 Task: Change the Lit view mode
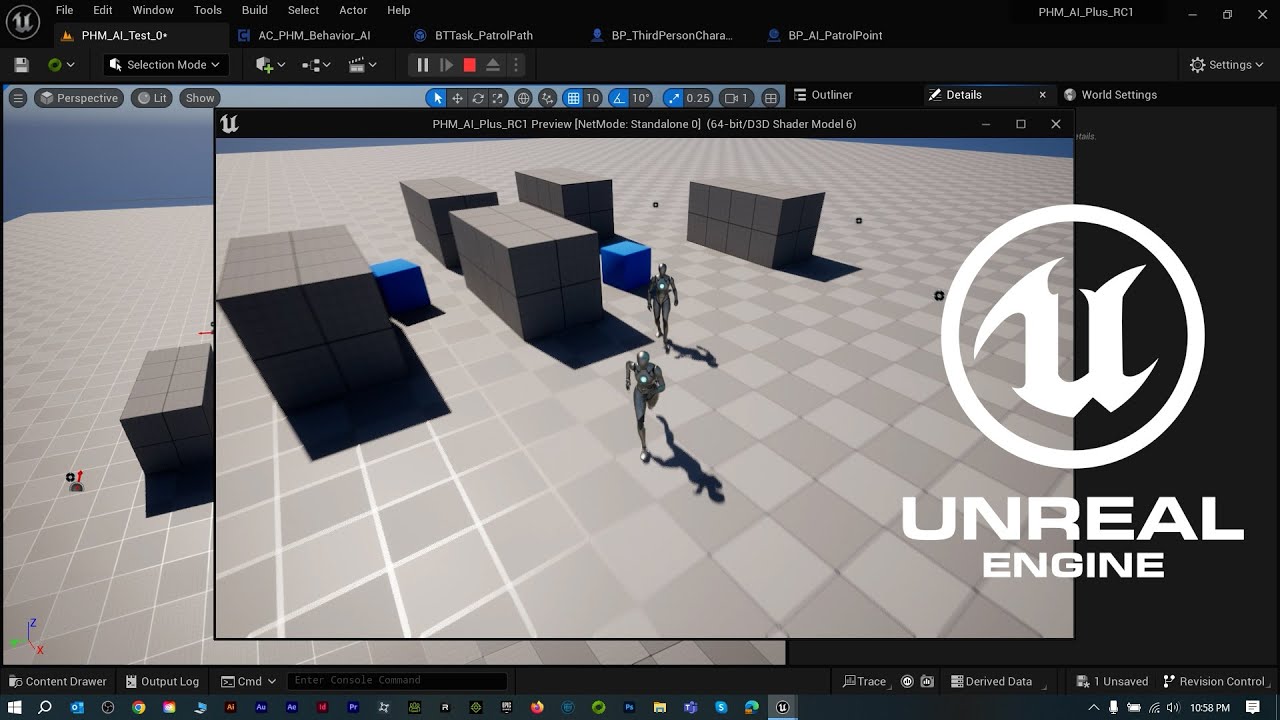pyautogui.click(x=152, y=98)
